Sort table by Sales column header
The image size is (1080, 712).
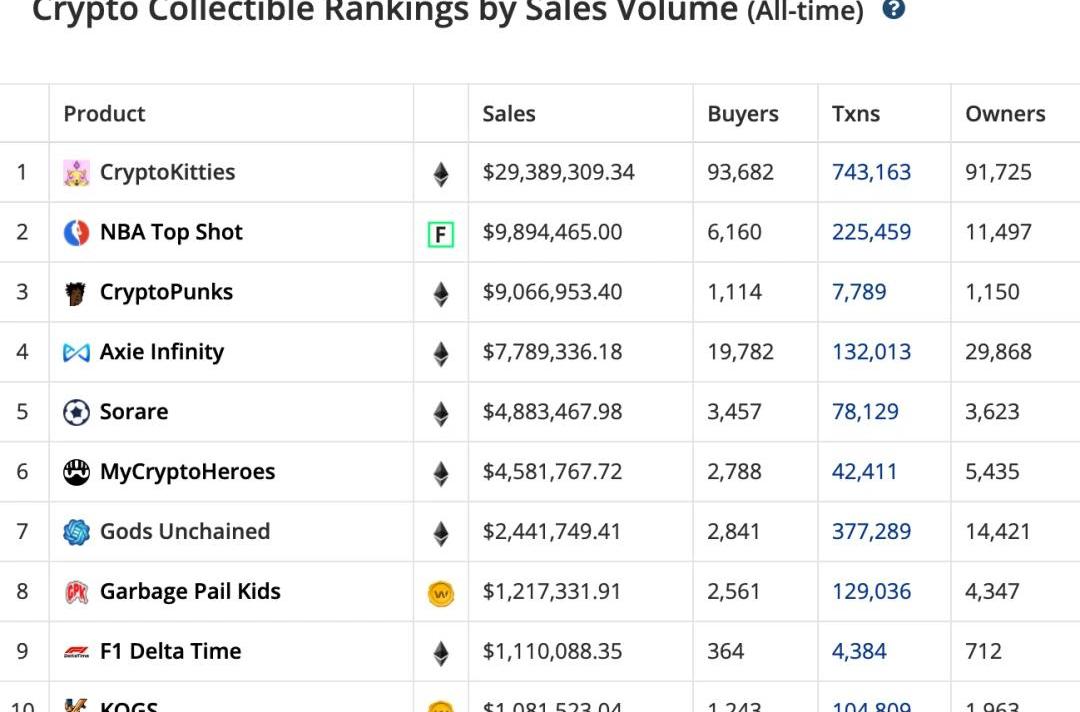[x=509, y=114]
